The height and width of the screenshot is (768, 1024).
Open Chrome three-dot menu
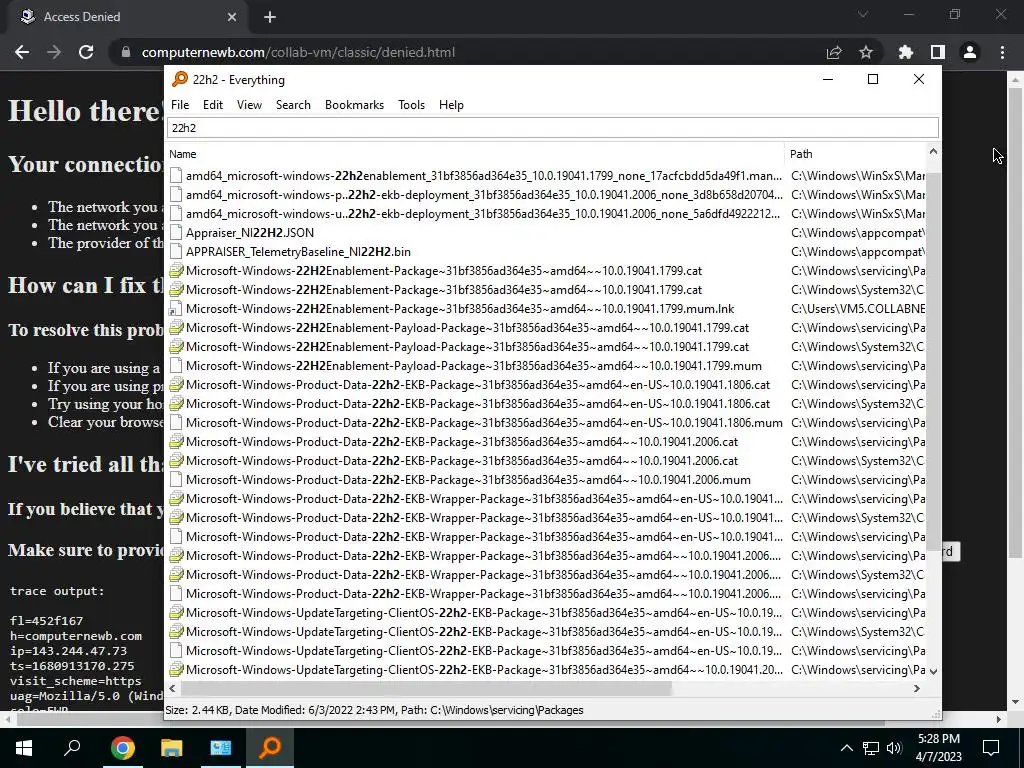(x=1002, y=52)
